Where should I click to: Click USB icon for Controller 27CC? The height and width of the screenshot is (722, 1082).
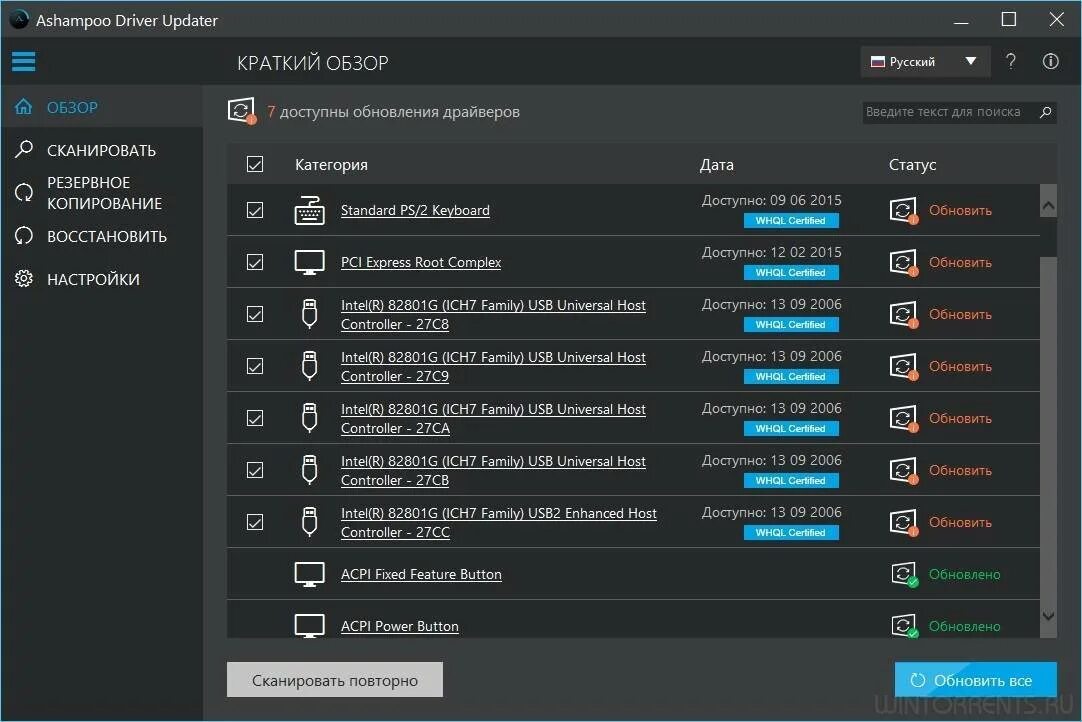[x=309, y=522]
